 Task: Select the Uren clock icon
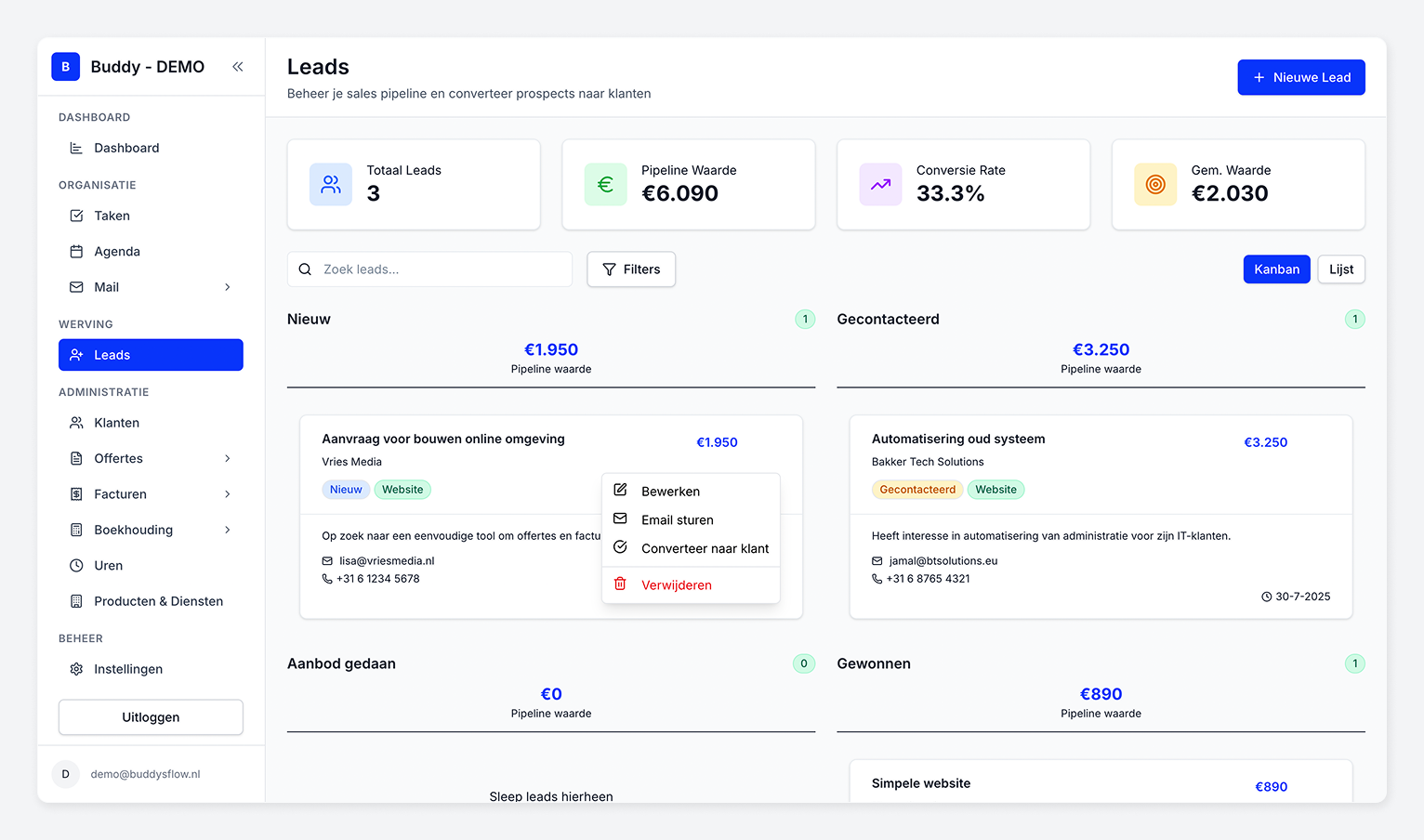pos(76,565)
